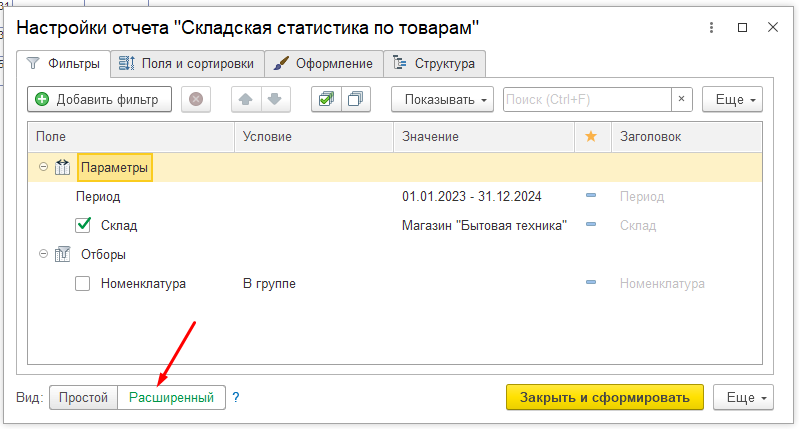Switch view mode to Простой
This screenshot has height=429, width=799.
[x=84, y=397]
